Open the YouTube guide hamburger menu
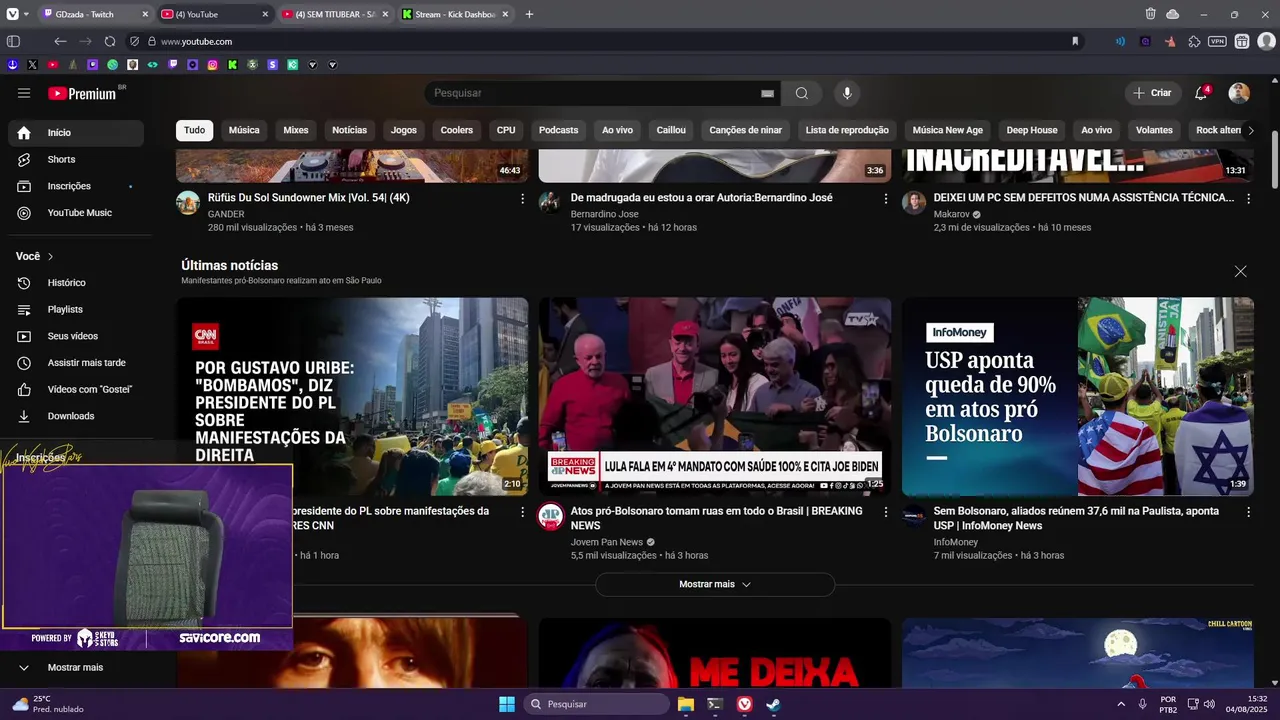This screenshot has width=1280, height=720. [x=24, y=93]
